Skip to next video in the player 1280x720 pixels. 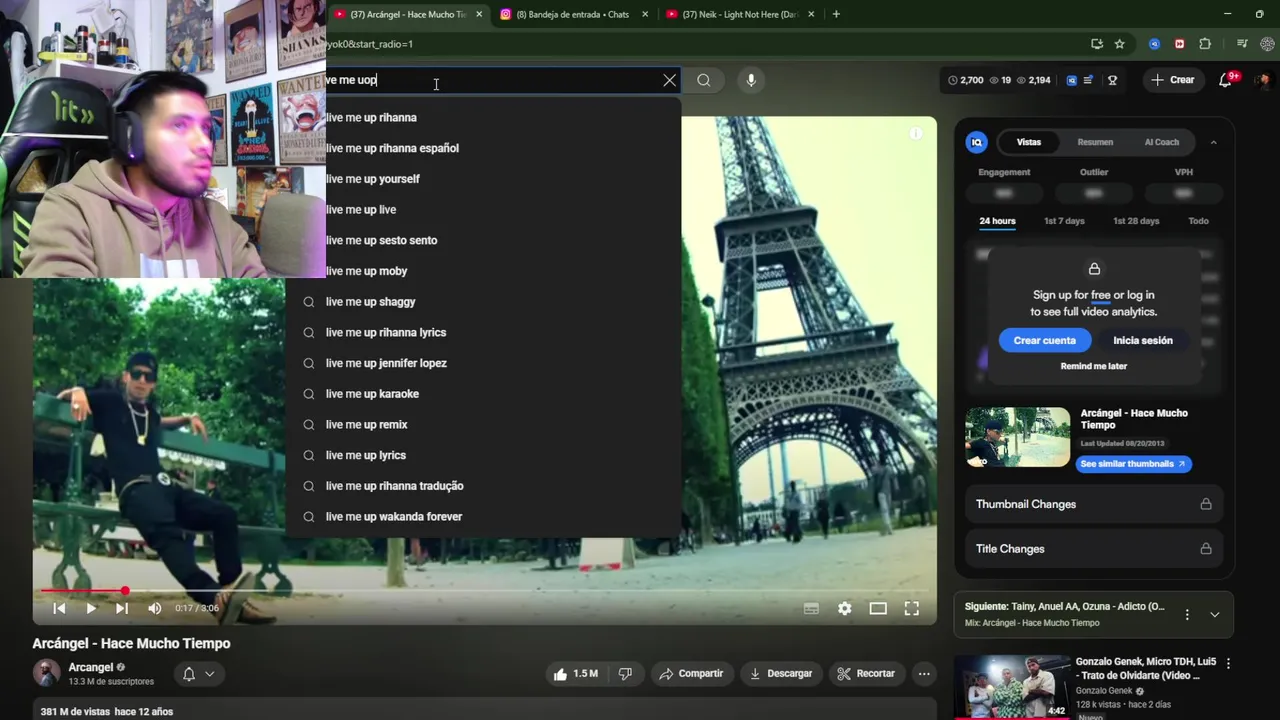(x=122, y=608)
